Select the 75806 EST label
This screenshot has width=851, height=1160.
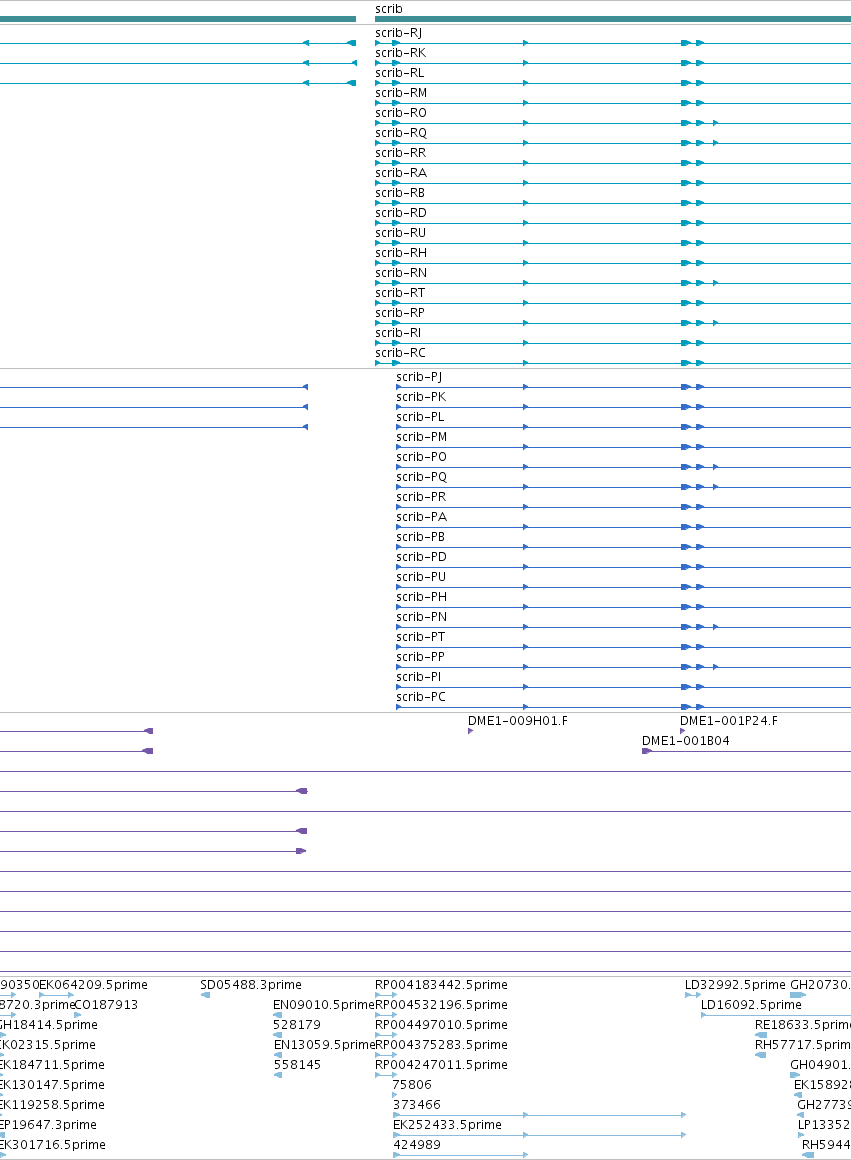412,1085
